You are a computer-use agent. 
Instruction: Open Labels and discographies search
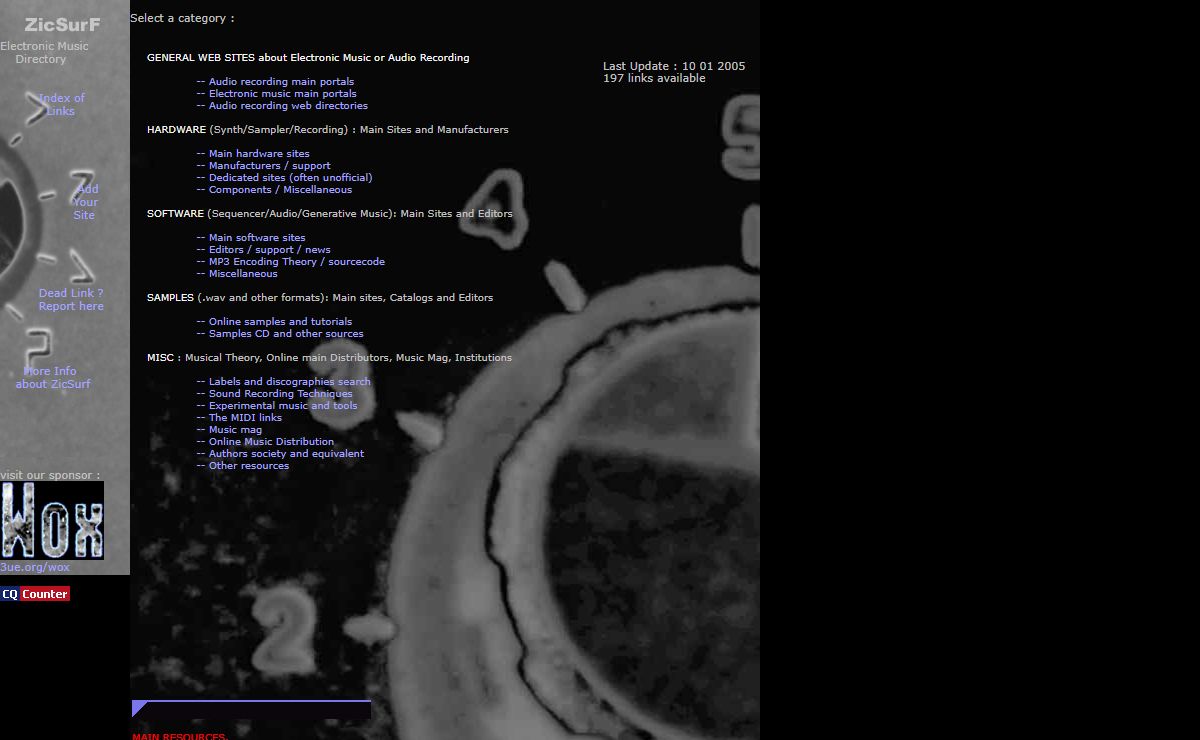290,382
